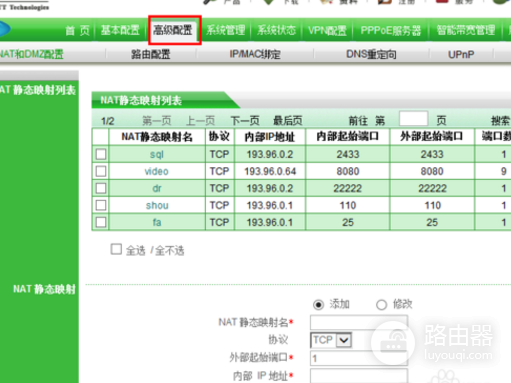Check the dr mapping row checkbox

pyautogui.click(x=101, y=188)
